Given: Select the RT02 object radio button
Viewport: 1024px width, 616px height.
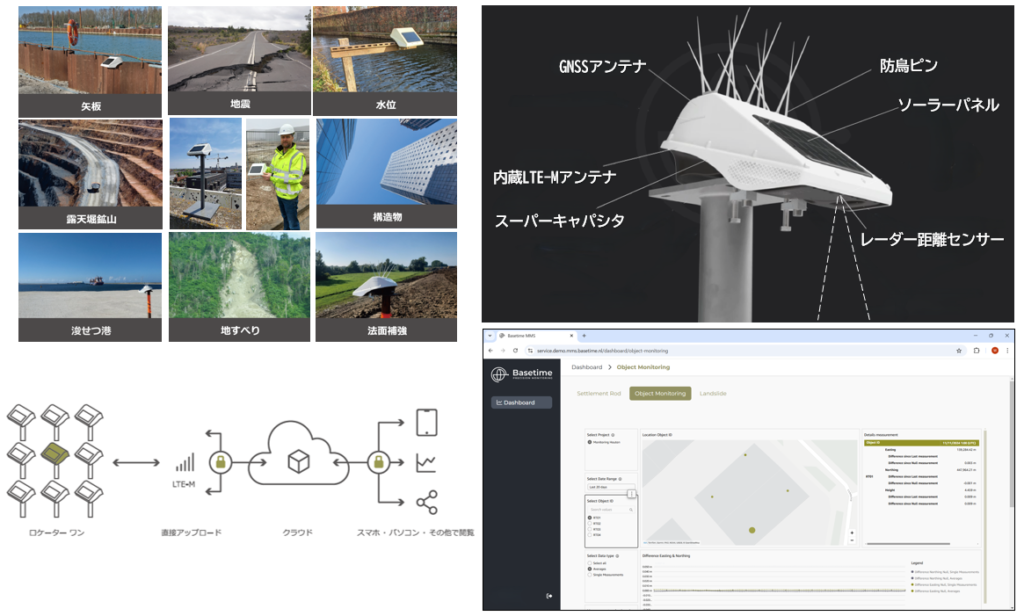Looking at the screenshot, I should (x=591, y=523).
